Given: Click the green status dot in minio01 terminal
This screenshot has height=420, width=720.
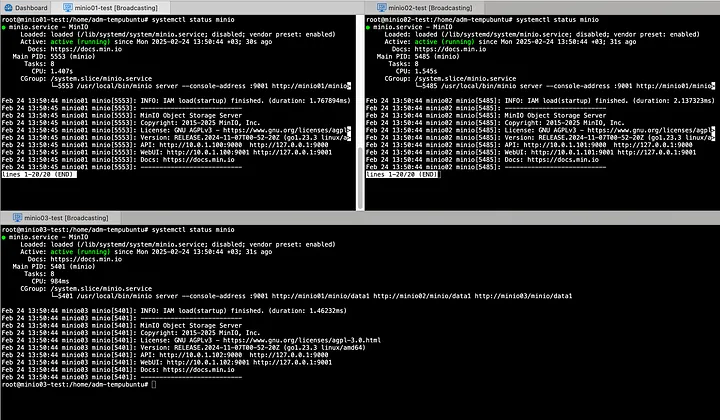Looking at the screenshot, I should (x=4, y=27).
